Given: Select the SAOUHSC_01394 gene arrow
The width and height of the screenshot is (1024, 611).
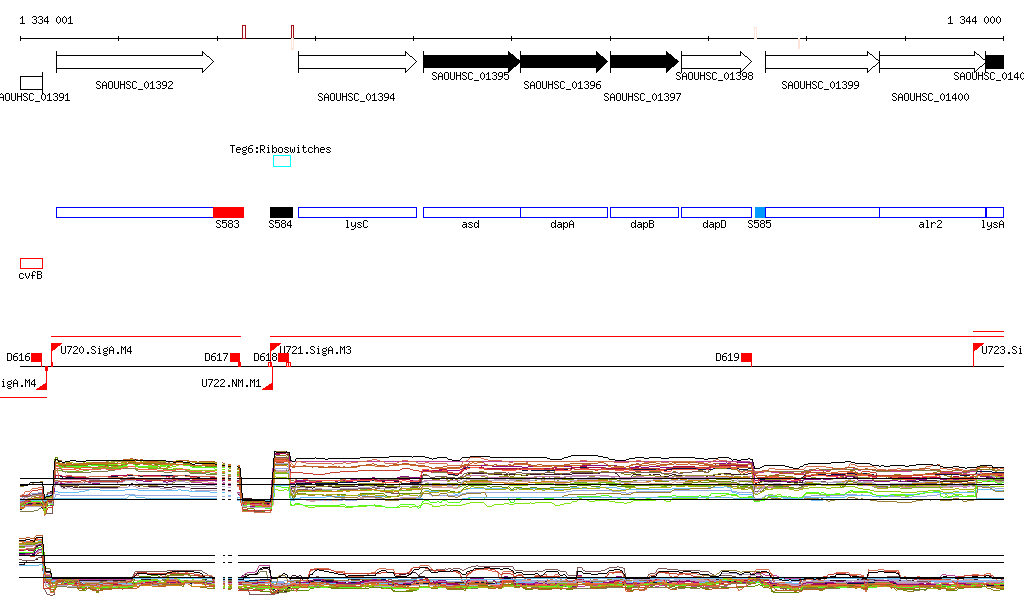Looking at the screenshot, I should (357, 62).
